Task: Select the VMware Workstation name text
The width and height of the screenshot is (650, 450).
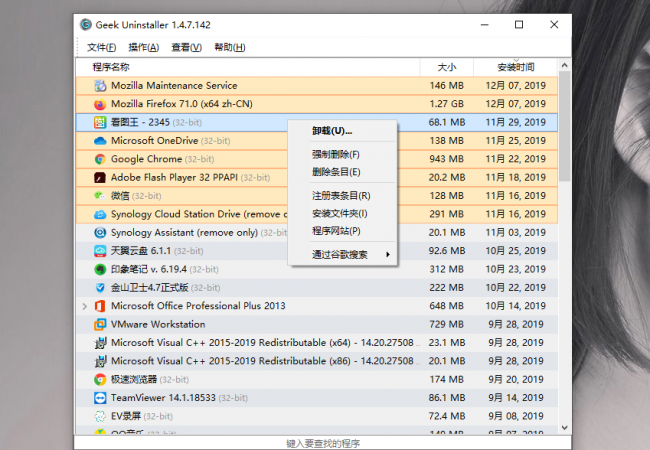Action: [x=158, y=324]
